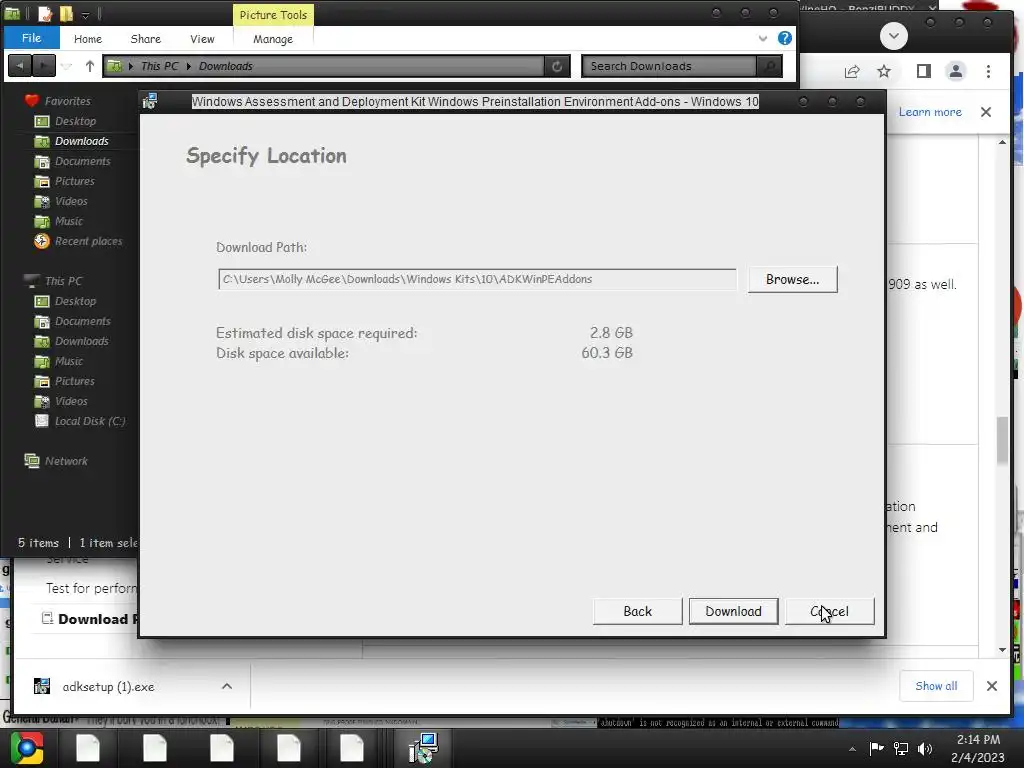1024x768 pixels.
Task: Click the Learn more link in Chrome
Action: [x=930, y=112]
